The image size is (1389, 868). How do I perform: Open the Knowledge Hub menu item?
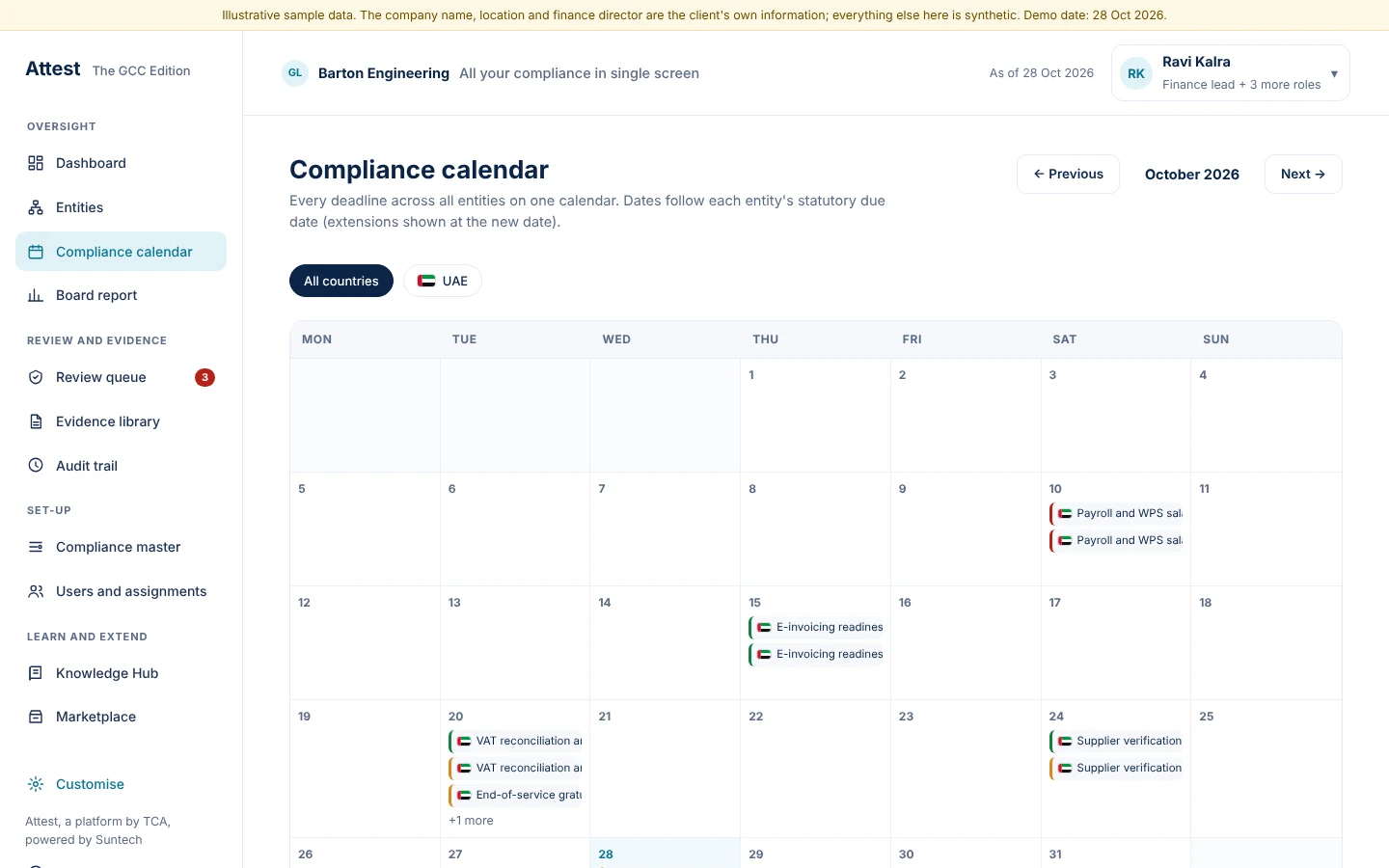(121, 673)
